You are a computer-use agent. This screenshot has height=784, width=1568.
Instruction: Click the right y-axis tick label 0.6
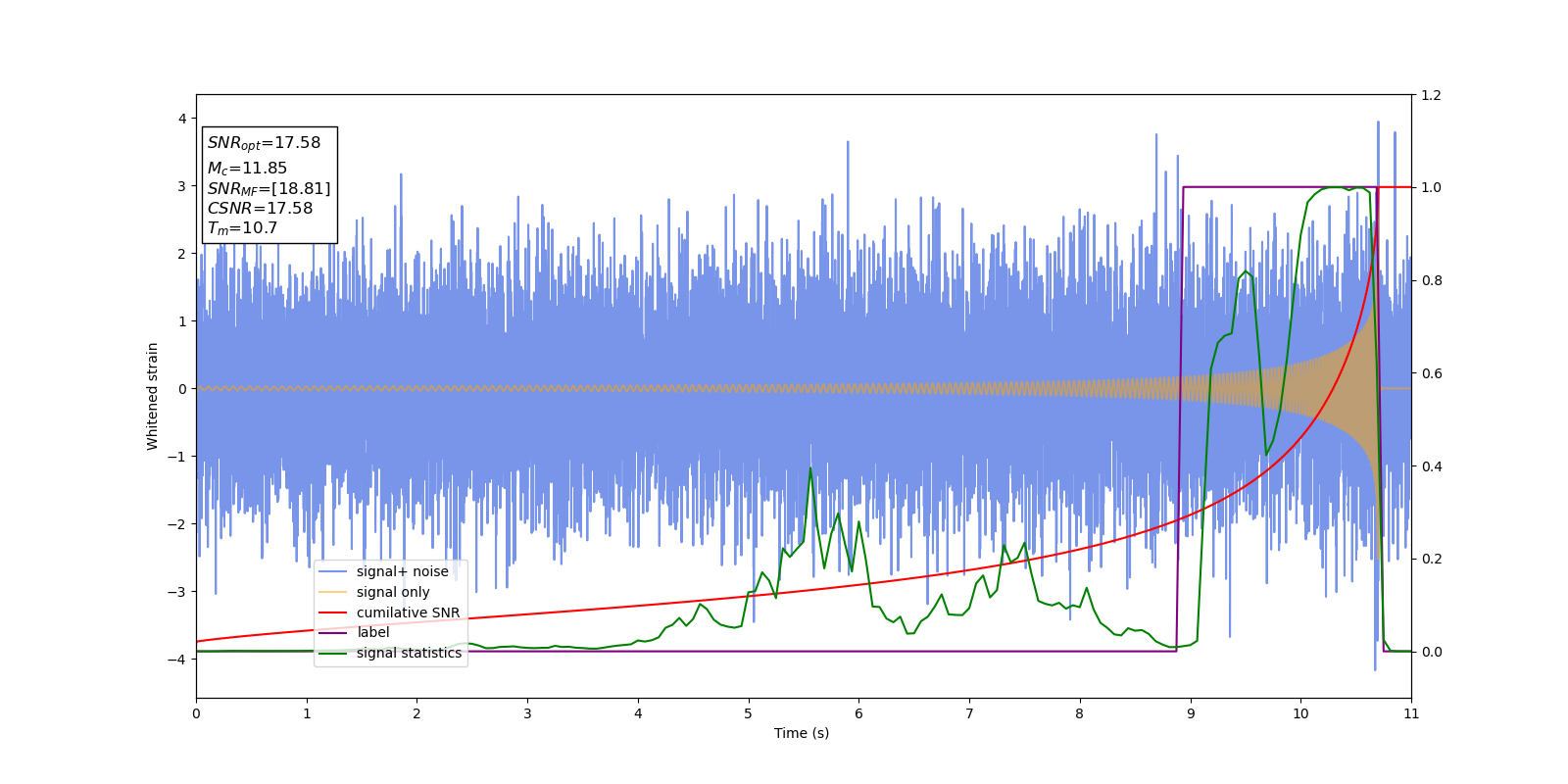[1431, 373]
